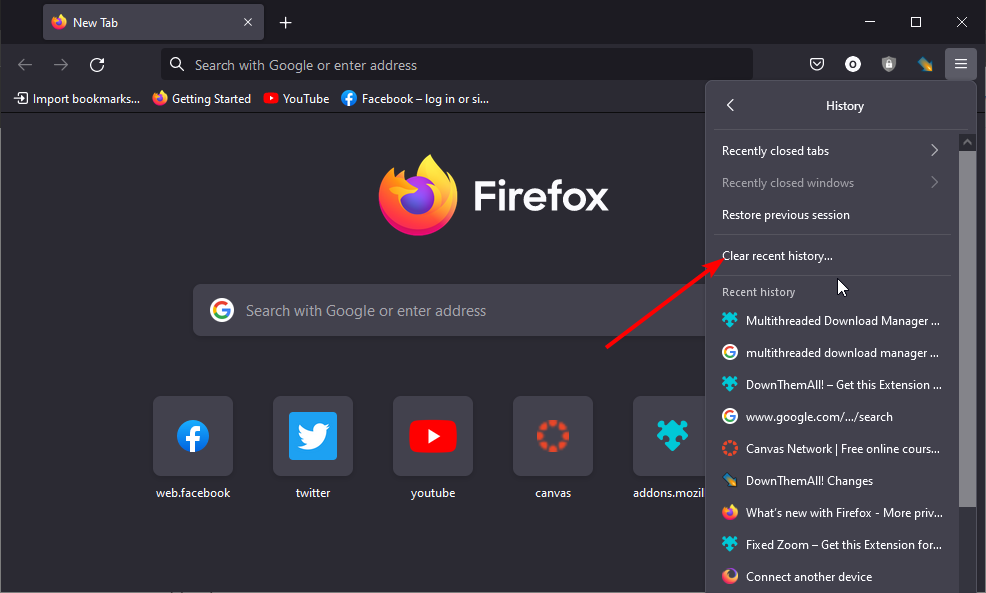Image resolution: width=986 pixels, height=593 pixels.
Task: Open Multithreaded Download Manager addon history entry
Action: click(832, 321)
